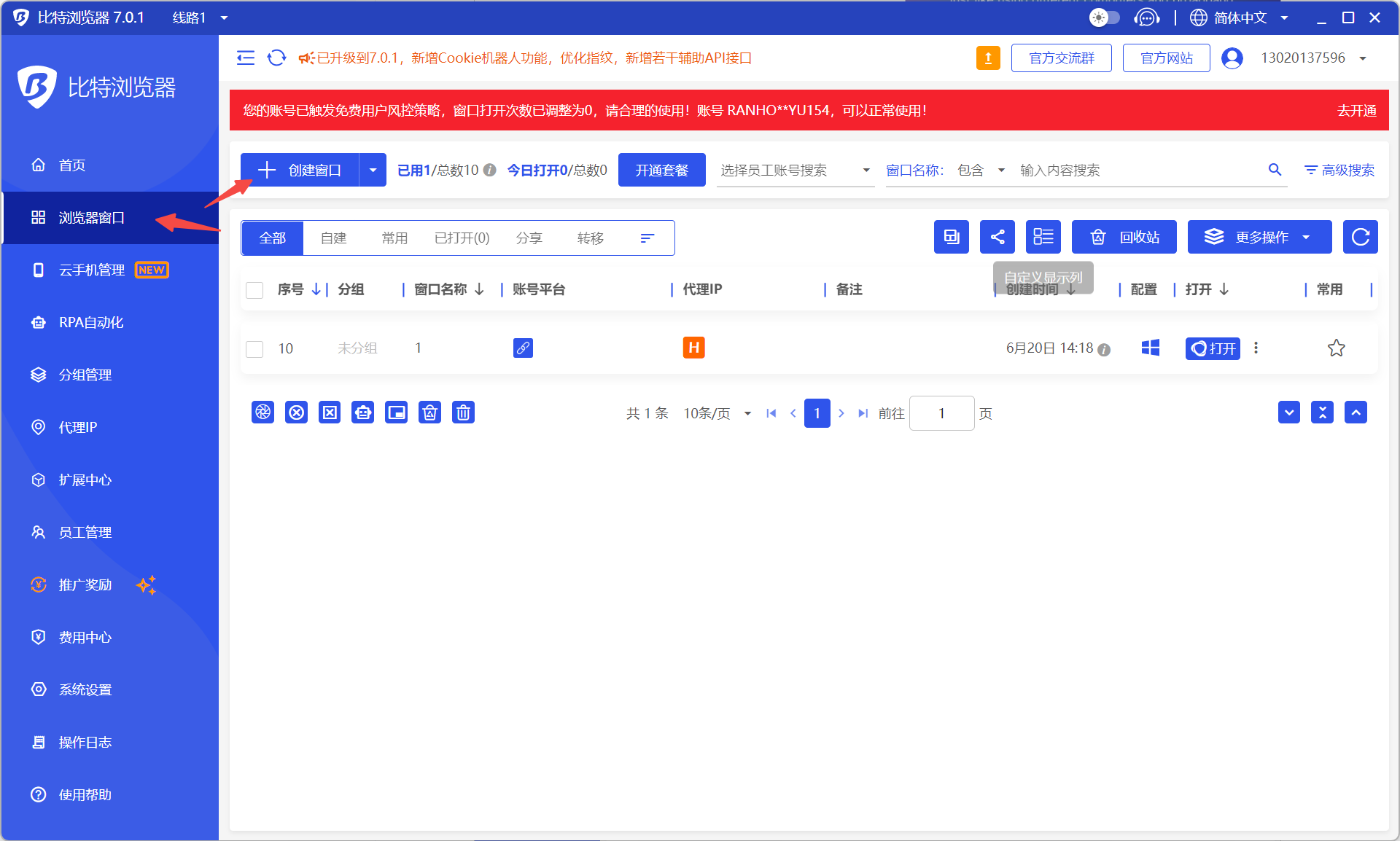Toggle the light/dark theme switch
Image resolution: width=1400 pixels, height=841 pixels.
click(x=1104, y=17)
